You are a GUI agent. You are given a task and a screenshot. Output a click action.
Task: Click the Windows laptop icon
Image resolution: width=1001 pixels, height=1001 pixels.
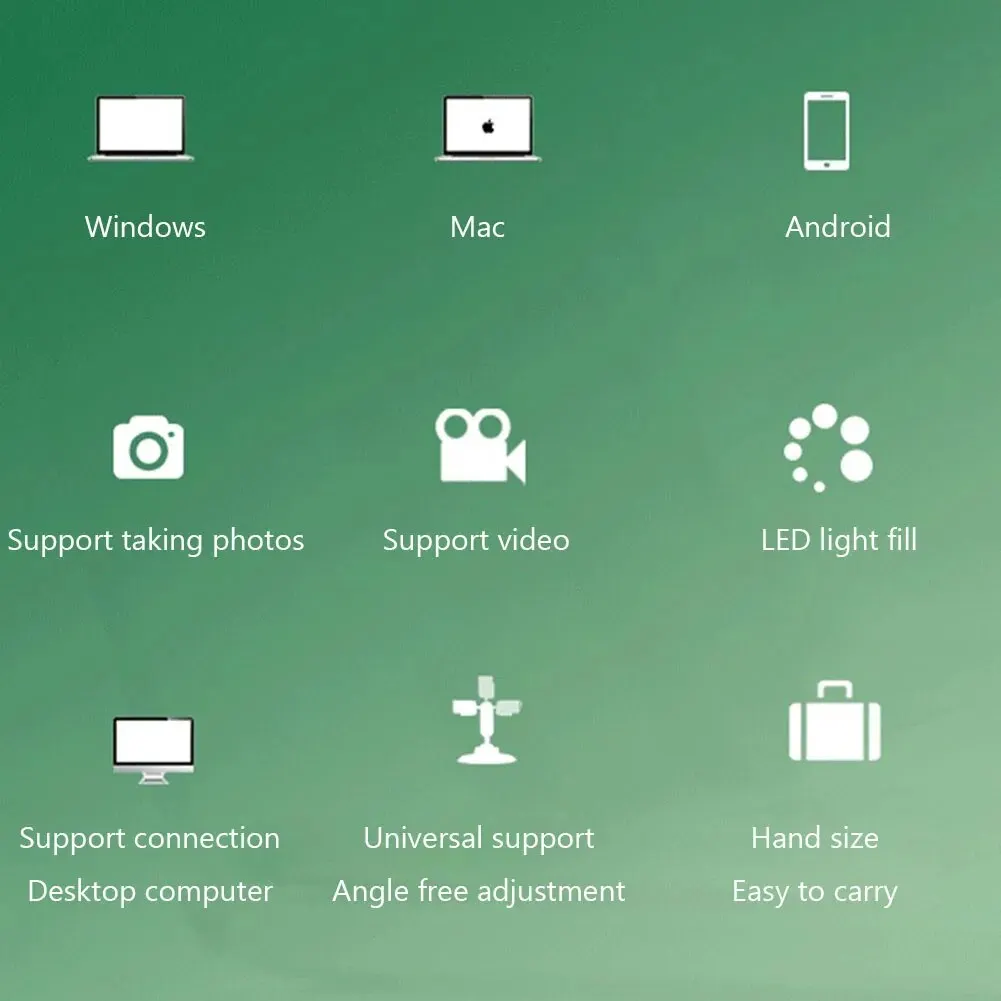click(x=140, y=128)
